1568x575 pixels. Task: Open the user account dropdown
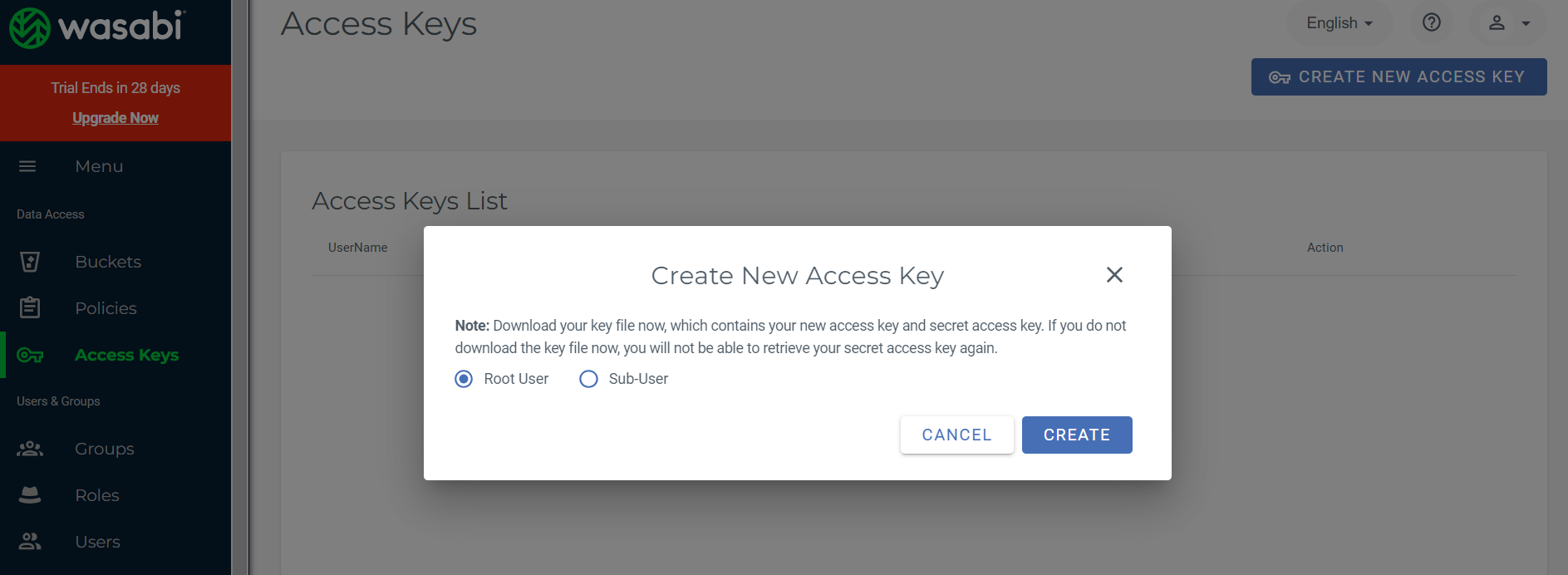pyautogui.click(x=1509, y=23)
